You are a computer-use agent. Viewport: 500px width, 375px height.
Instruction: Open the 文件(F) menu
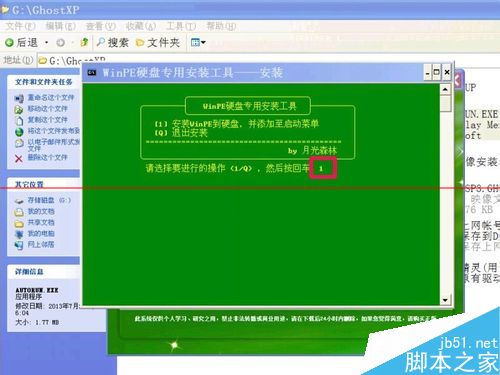click(21, 26)
